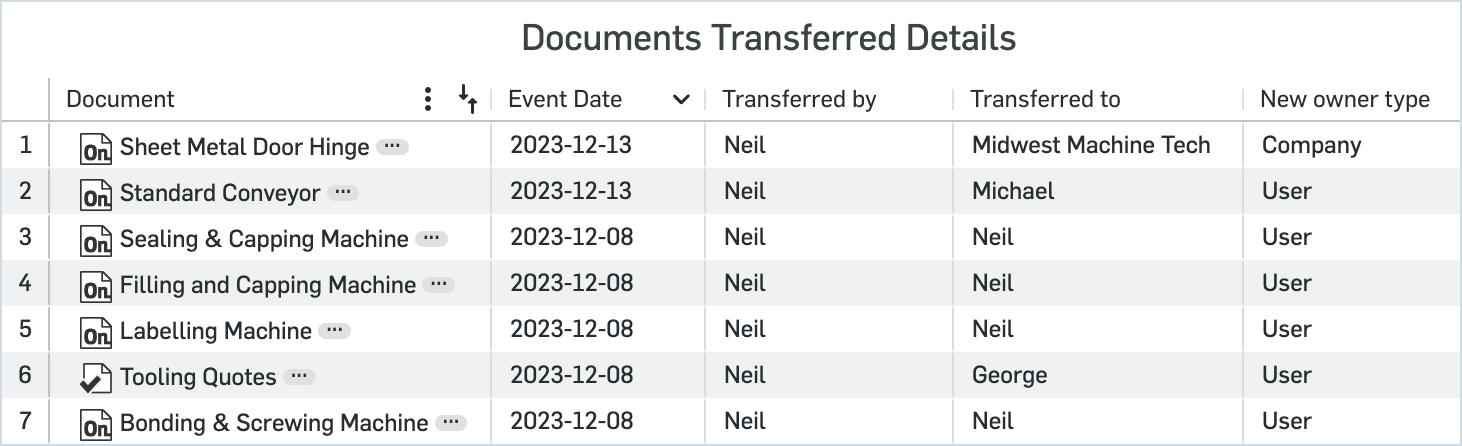Screen dimensions: 1462x446
Task: Open the Labelling Machine document link
Action: (x=215, y=331)
